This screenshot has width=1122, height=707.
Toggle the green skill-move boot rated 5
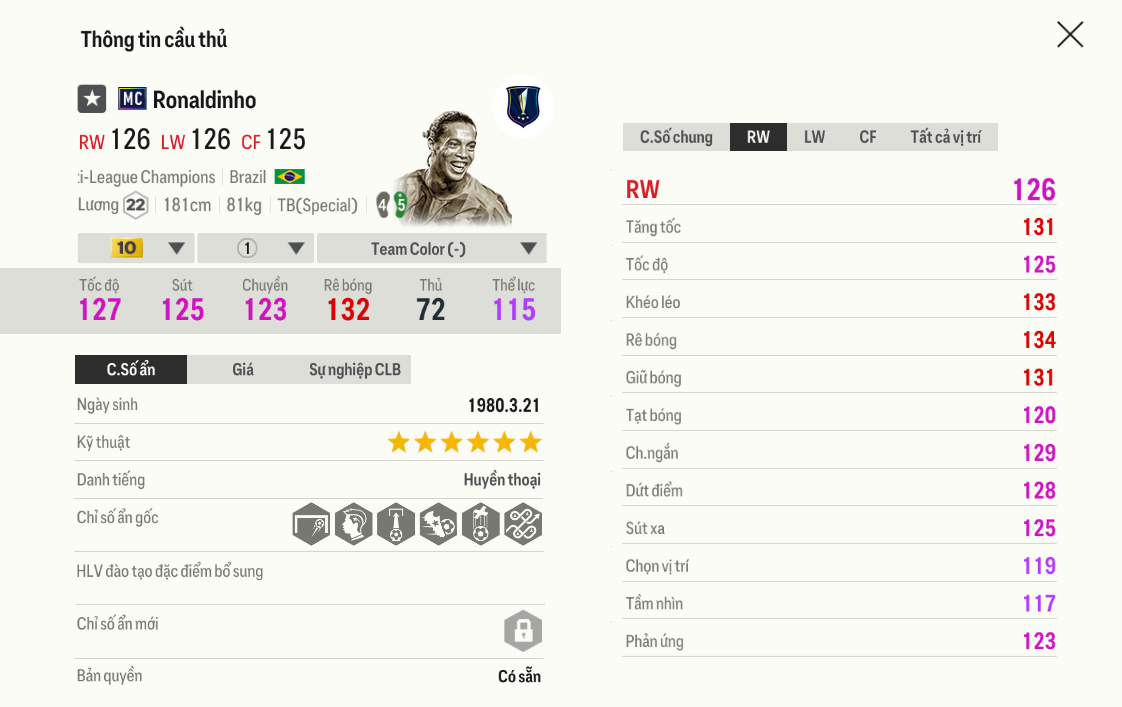point(398,205)
